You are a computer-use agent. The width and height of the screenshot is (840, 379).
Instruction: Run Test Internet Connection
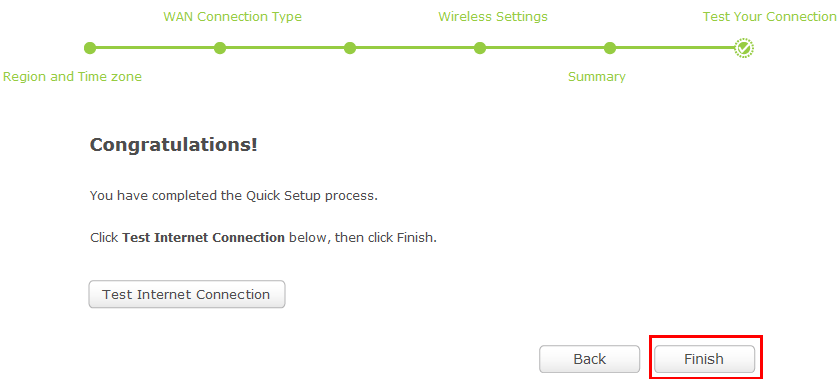point(186,294)
